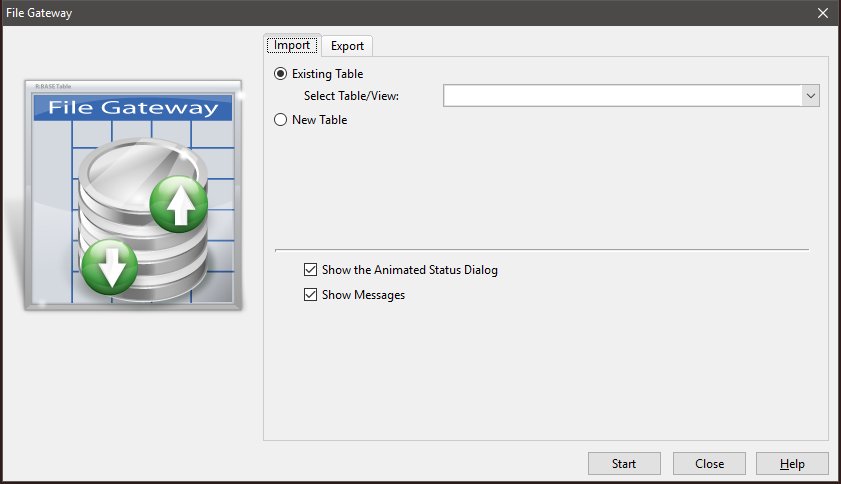Click the blue File Gateway banner in the image

133,108
